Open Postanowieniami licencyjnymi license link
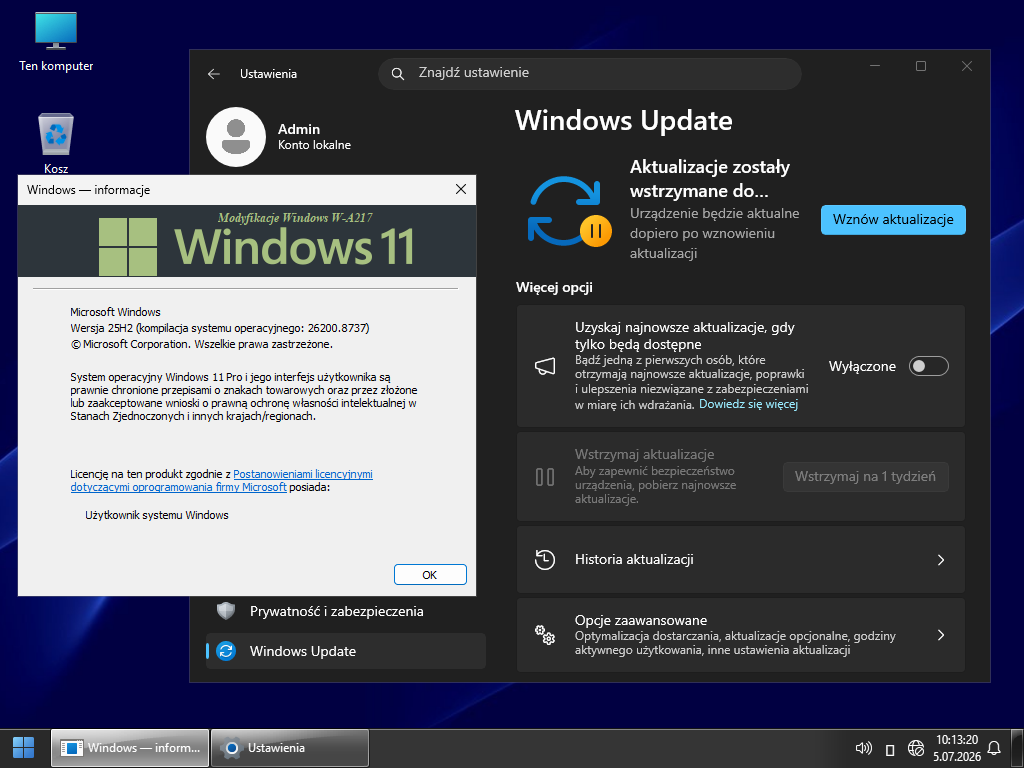This screenshot has height=768, width=1024. [x=303, y=474]
